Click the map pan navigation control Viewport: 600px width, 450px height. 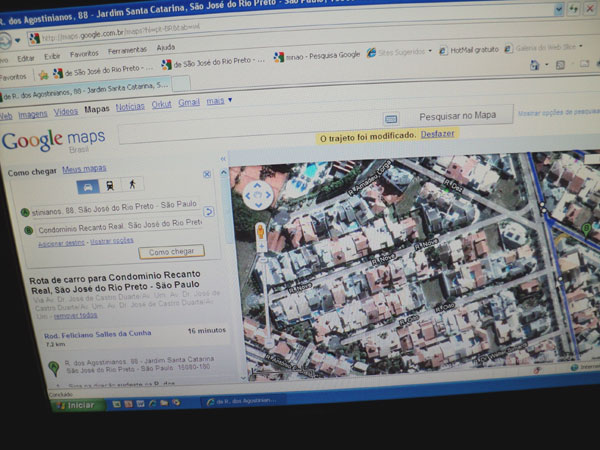point(258,195)
